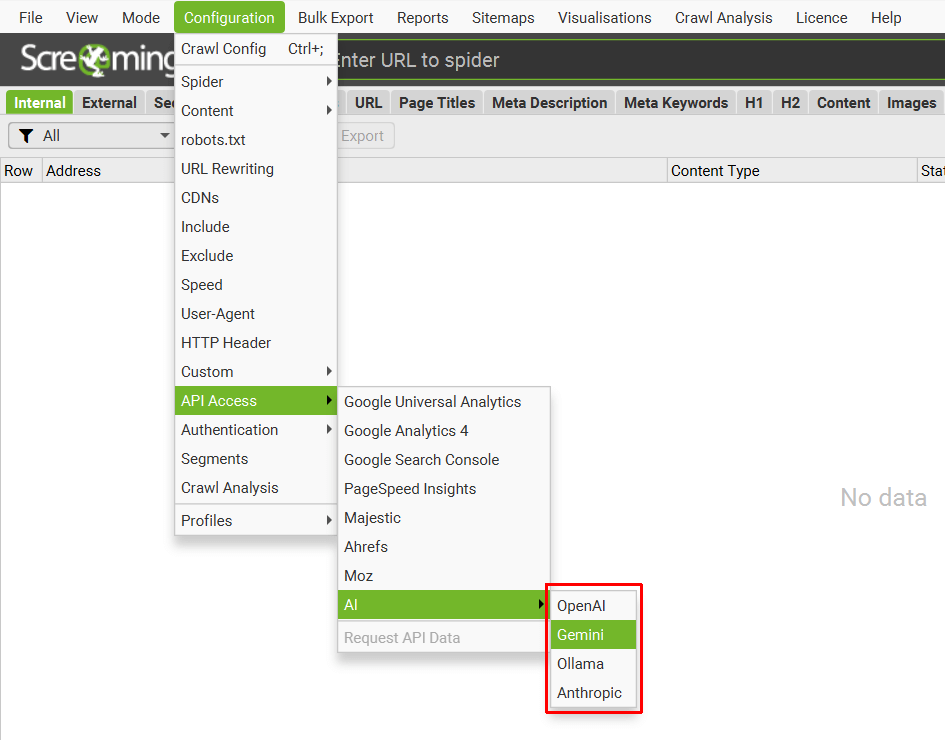Expand the Custom submenu

(255, 372)
